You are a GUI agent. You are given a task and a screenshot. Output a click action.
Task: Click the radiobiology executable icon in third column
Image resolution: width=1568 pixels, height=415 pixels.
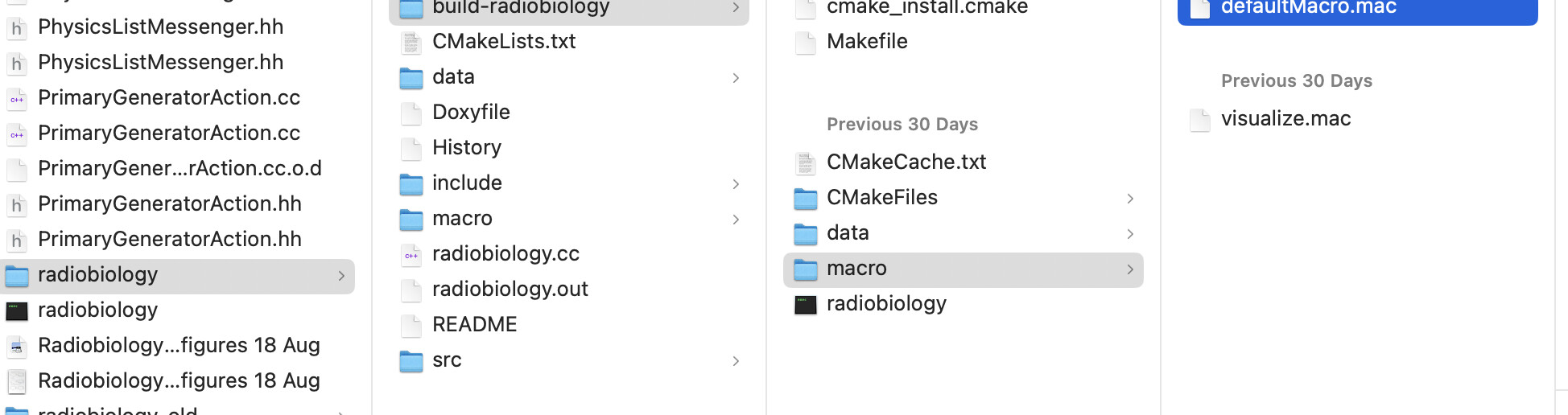[806, 305]
